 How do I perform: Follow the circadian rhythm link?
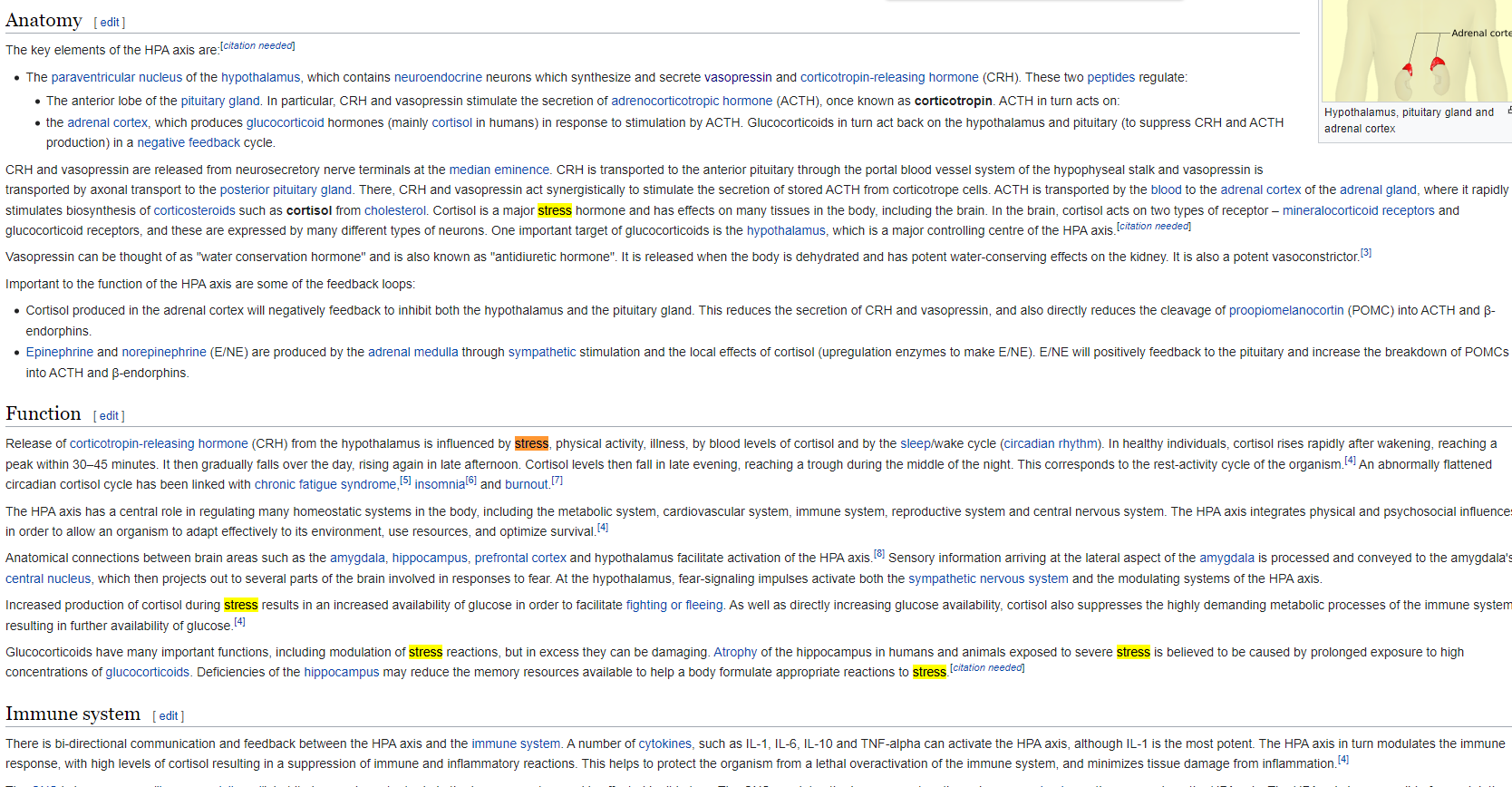(1052, 443)
